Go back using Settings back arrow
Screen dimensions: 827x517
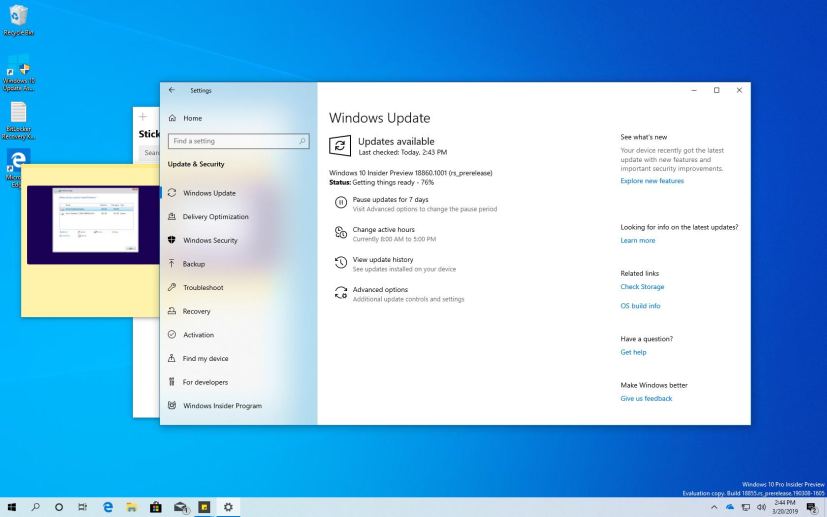coord(172,90)
